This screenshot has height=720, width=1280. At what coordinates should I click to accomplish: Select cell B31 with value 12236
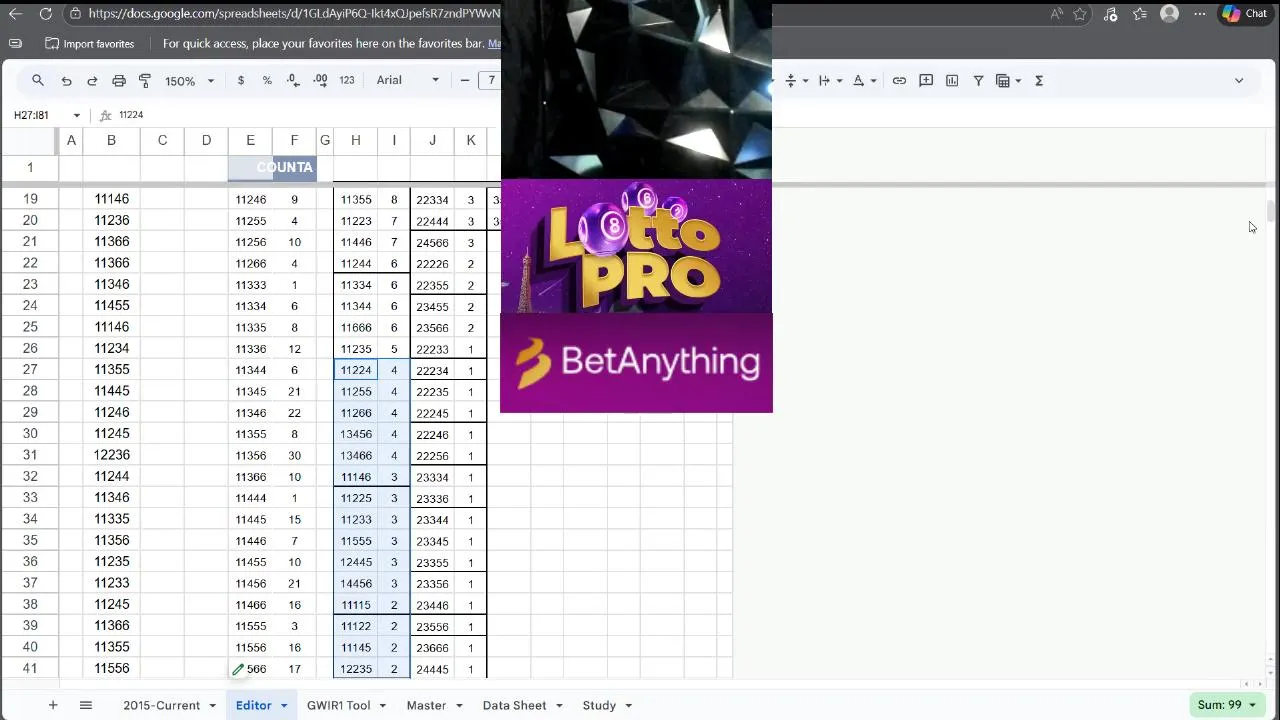pos(111,455)
